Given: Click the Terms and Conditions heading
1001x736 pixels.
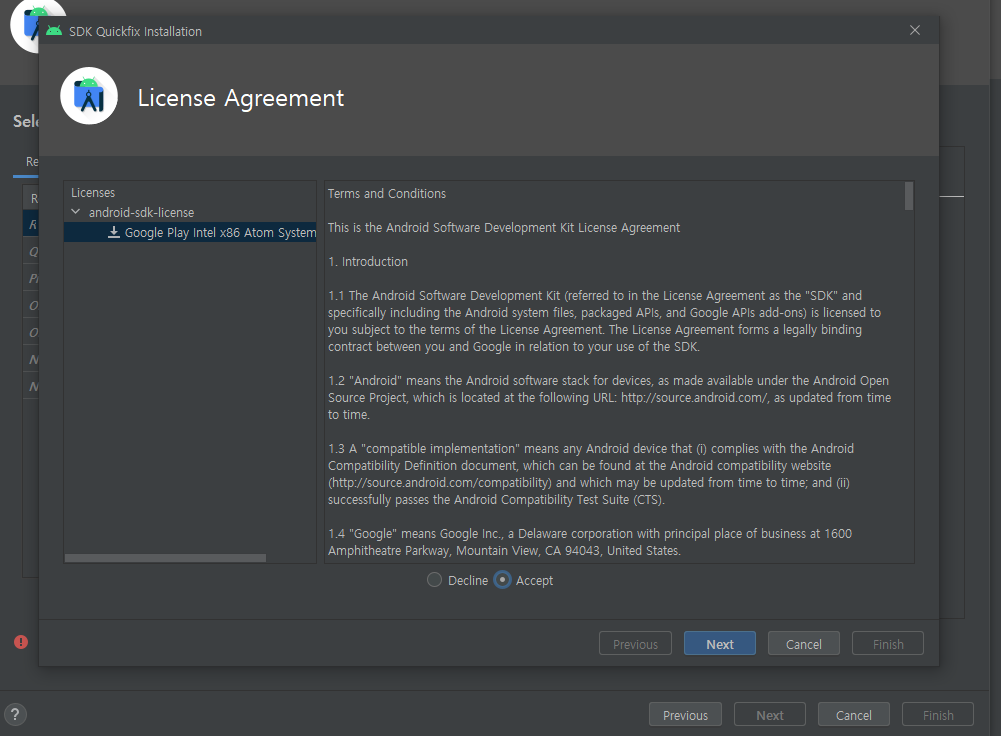Looking at the screenshot, I should tap(387, 193).
